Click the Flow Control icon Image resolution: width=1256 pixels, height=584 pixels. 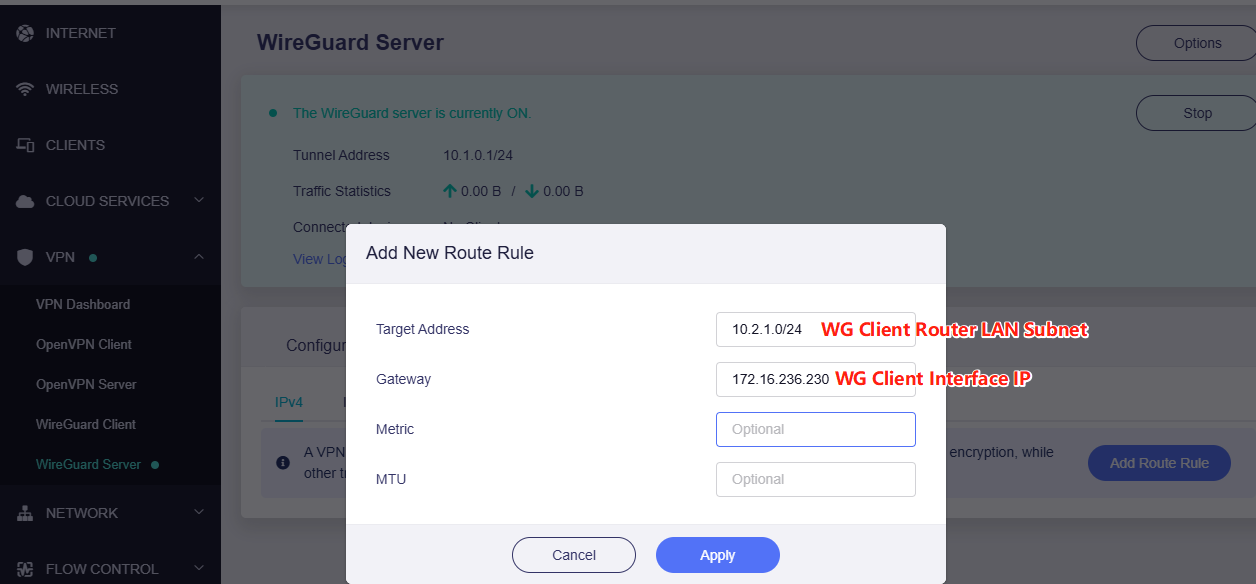point(25,569)
